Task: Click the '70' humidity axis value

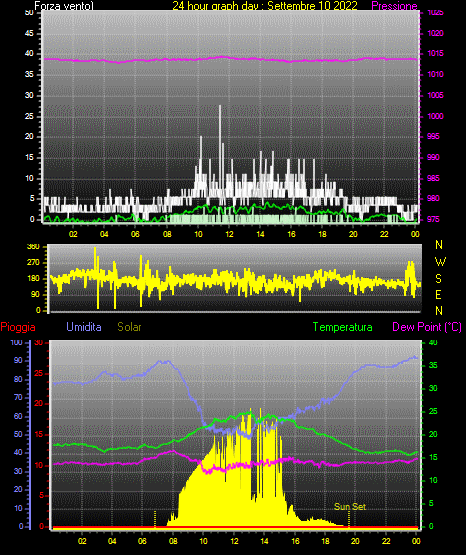Action: pyautogui.click(x=18, y=397)
